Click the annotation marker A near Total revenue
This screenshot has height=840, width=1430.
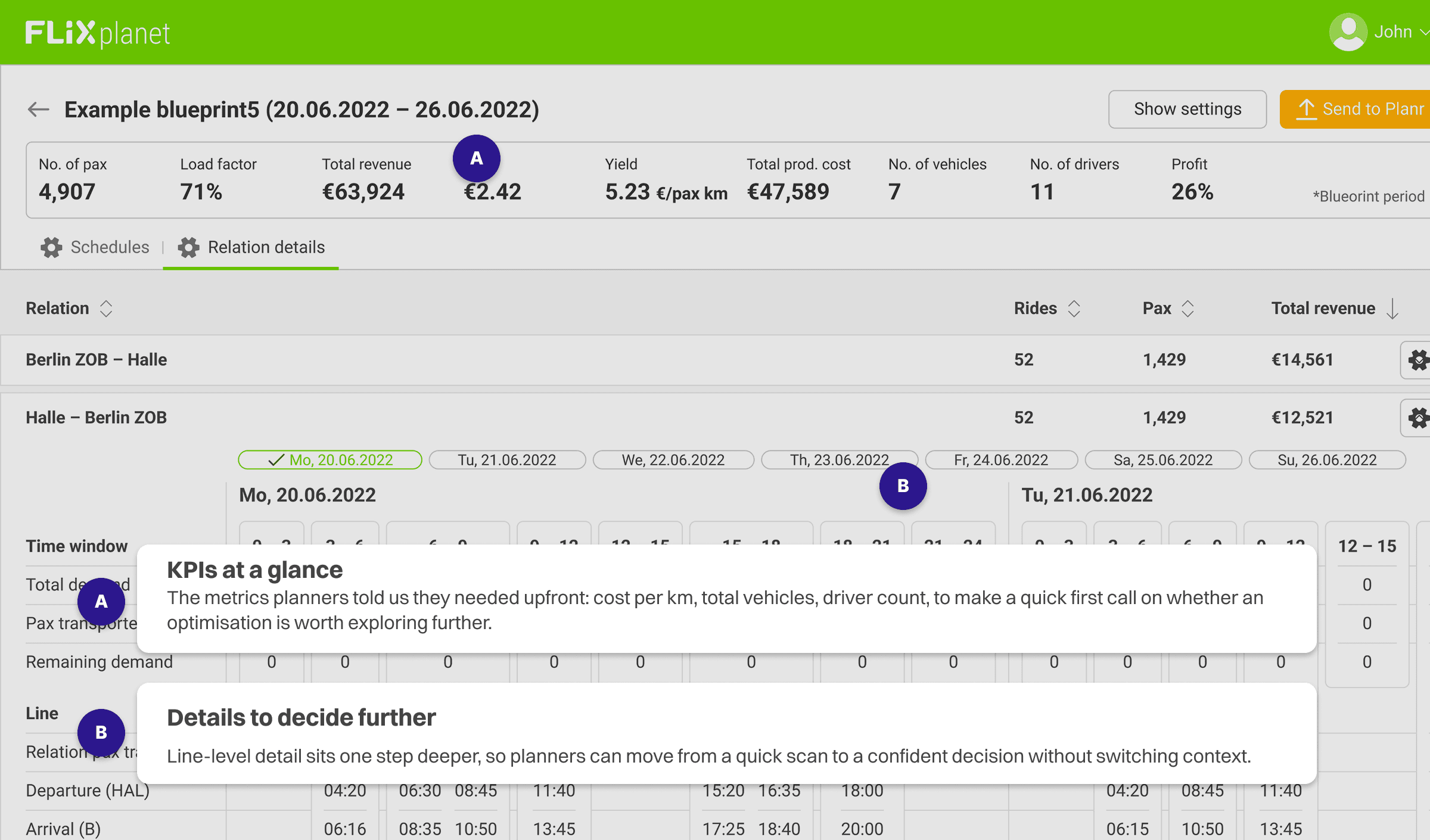(x=476, y=158)
